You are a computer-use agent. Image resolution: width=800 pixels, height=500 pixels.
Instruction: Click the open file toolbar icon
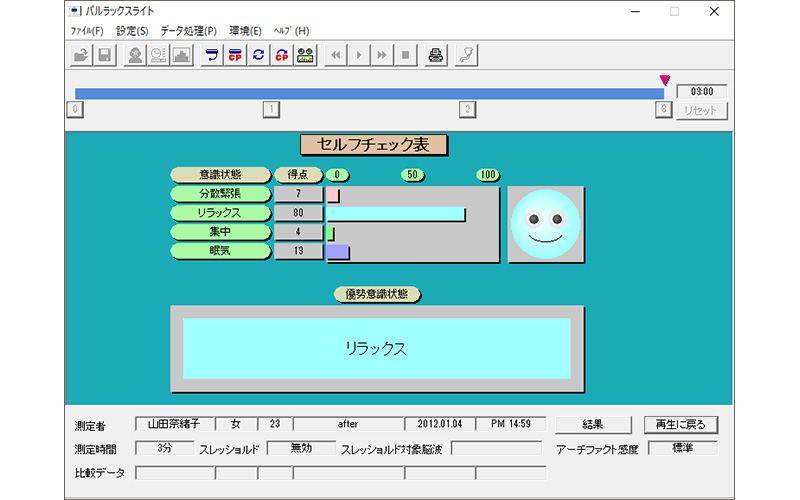click(81, 55)
